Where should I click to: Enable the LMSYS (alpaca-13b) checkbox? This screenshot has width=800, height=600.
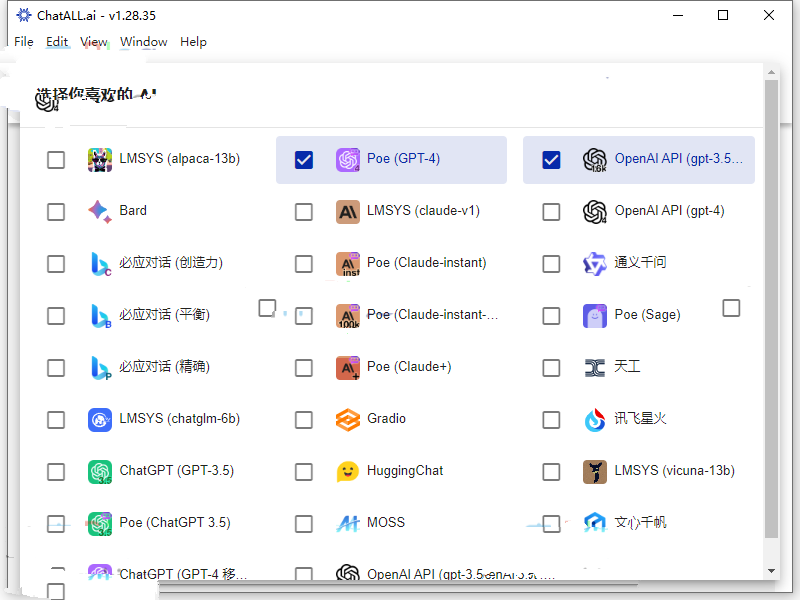(x=56, y=160)
